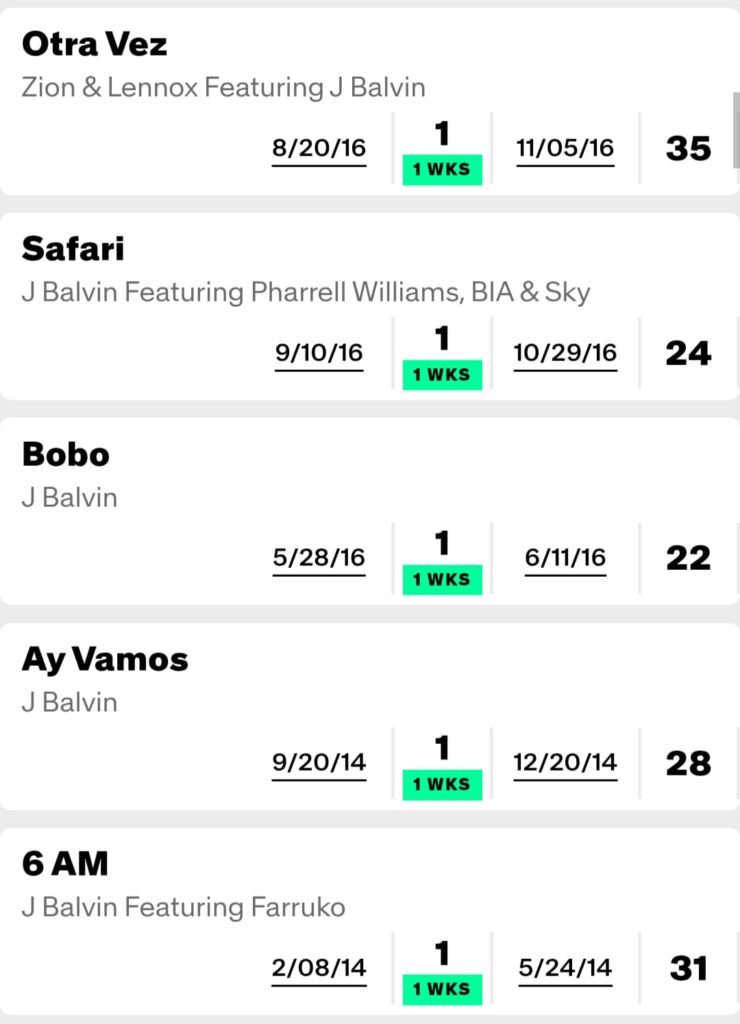Click the 9/20/14 debut date link

coord(319,764)
